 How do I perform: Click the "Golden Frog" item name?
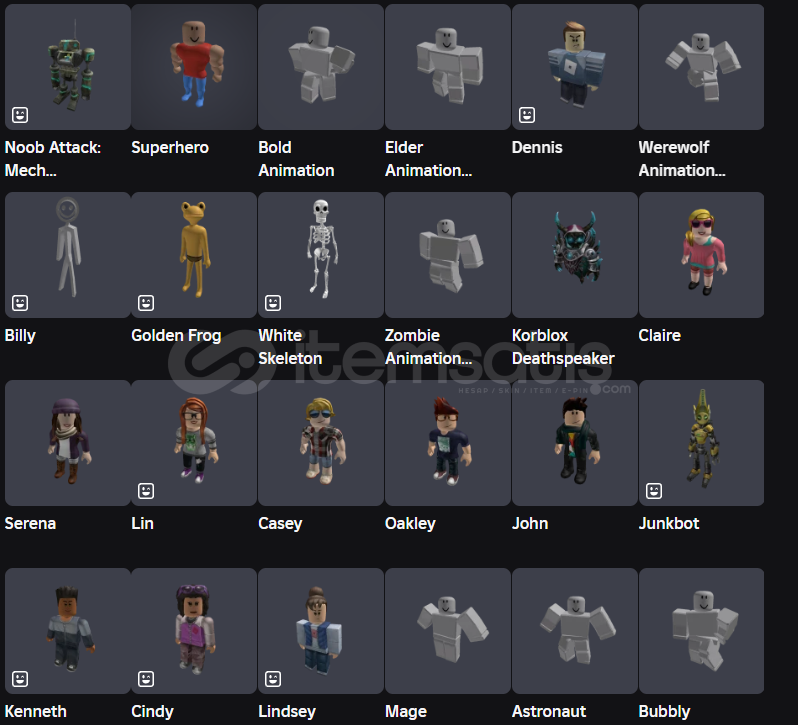176,336
